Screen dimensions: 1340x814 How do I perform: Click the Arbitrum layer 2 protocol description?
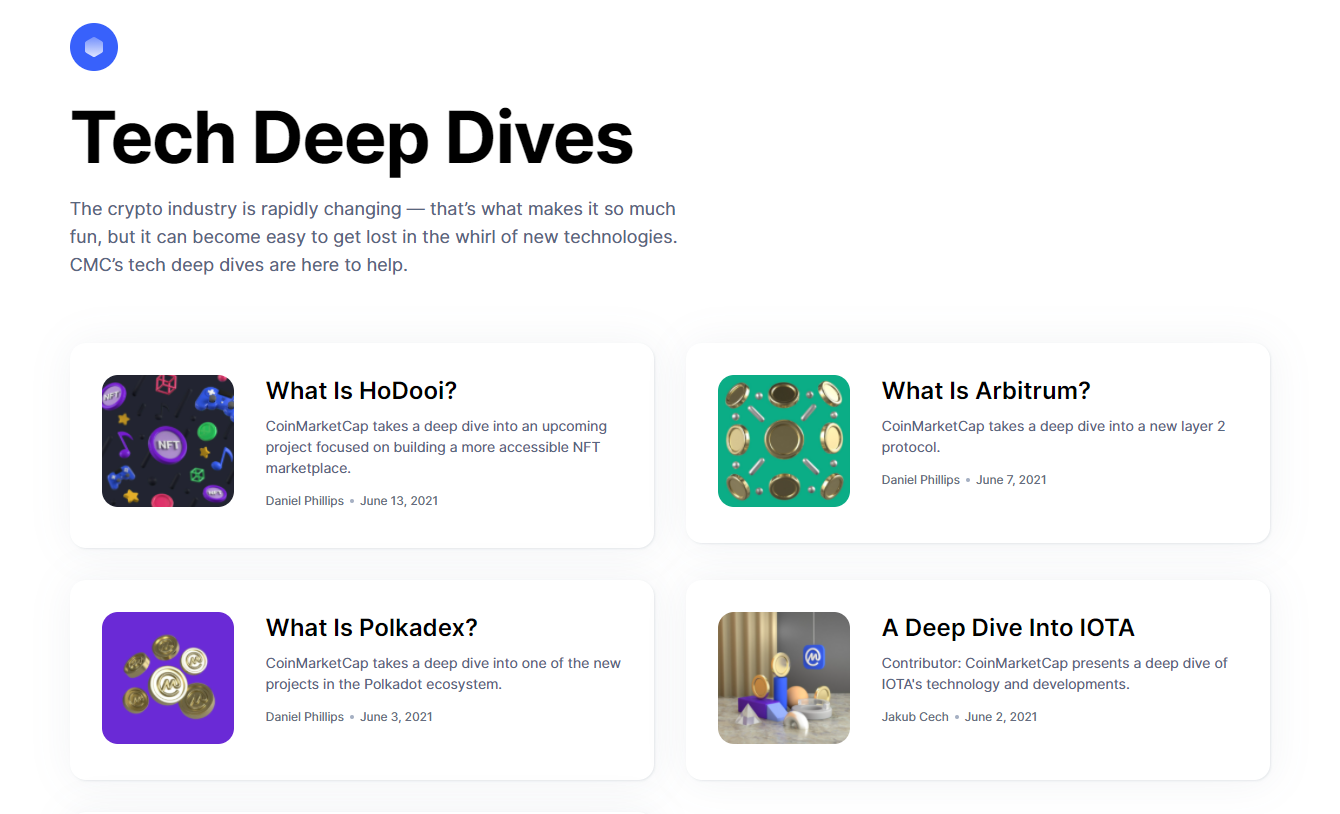pos(1053,437)
